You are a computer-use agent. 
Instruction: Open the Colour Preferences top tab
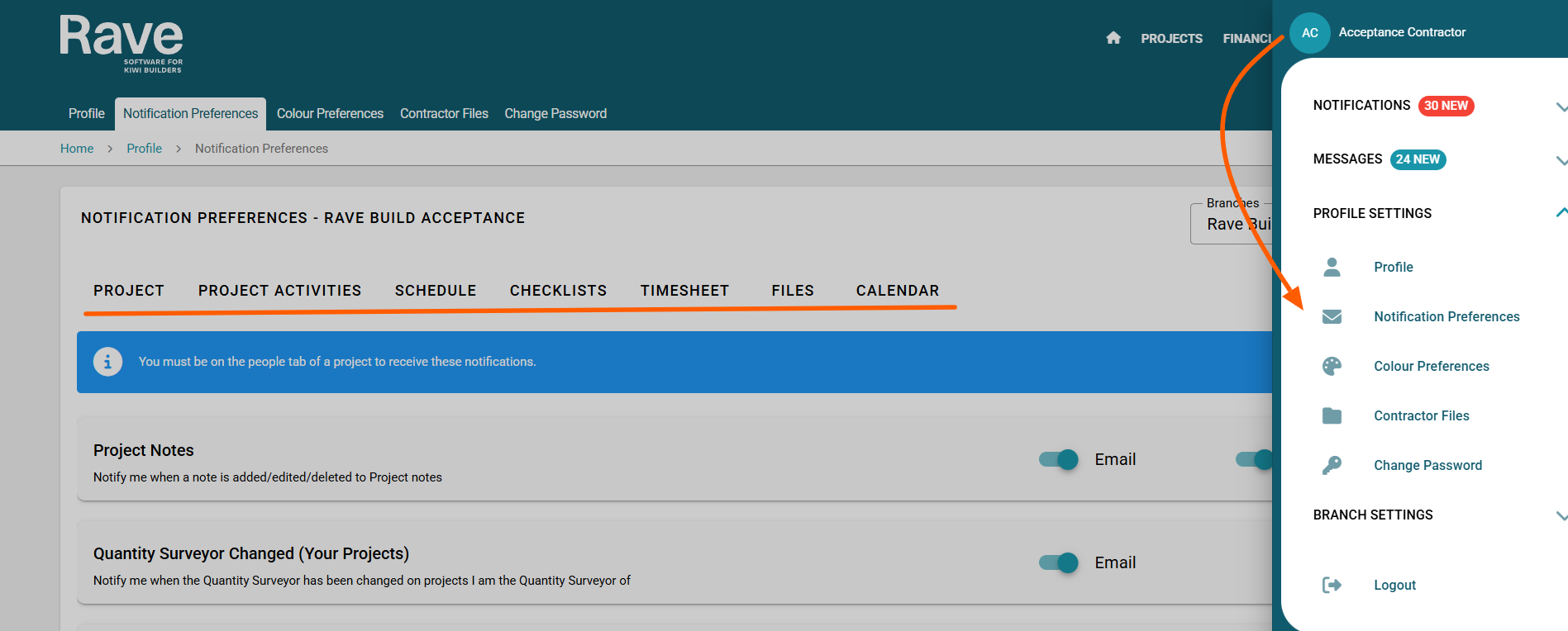[x=330, y=114]
